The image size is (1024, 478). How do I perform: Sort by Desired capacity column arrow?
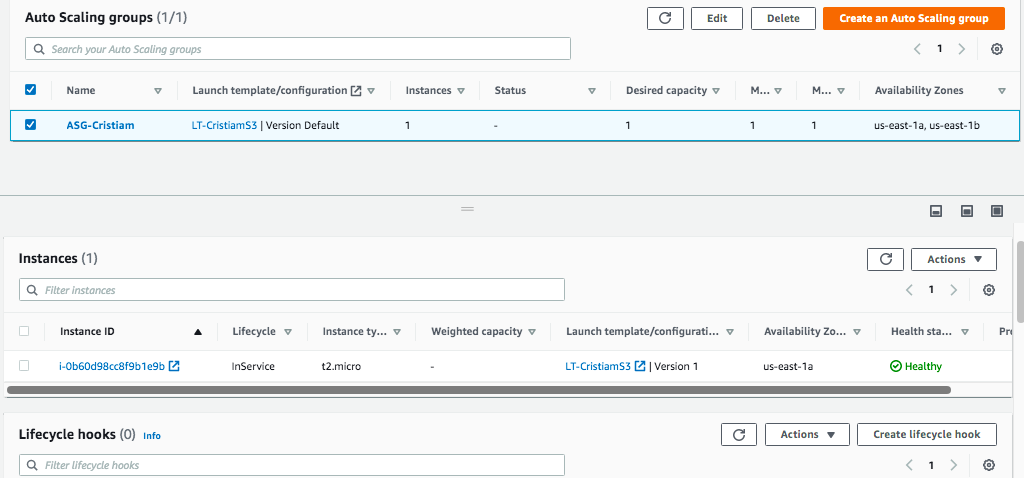click(716, 91)
